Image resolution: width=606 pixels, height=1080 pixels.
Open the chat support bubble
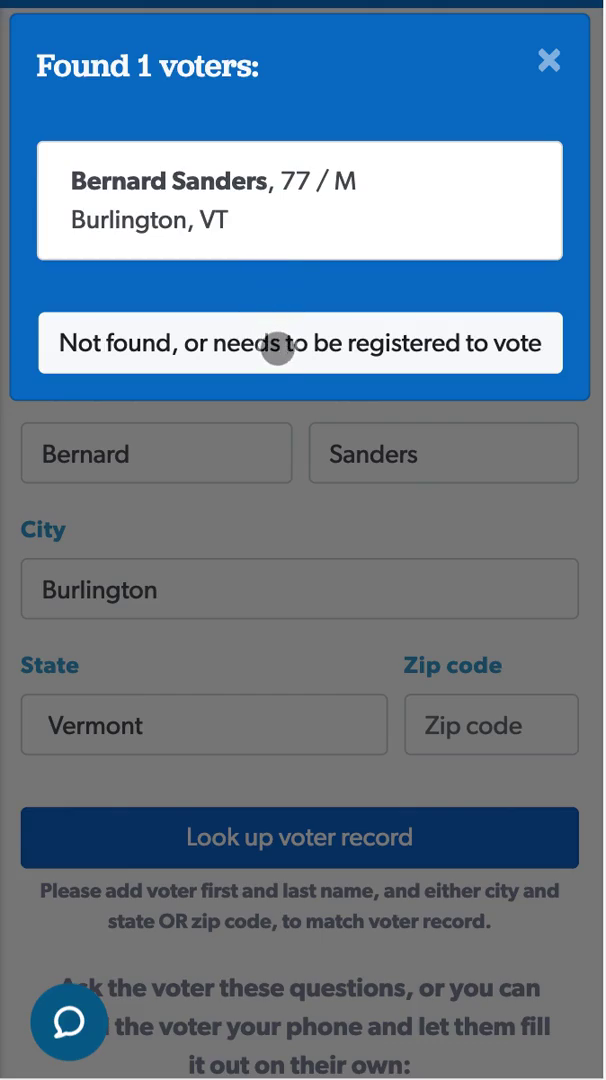pyautogui.click(x=68, y=1021)
